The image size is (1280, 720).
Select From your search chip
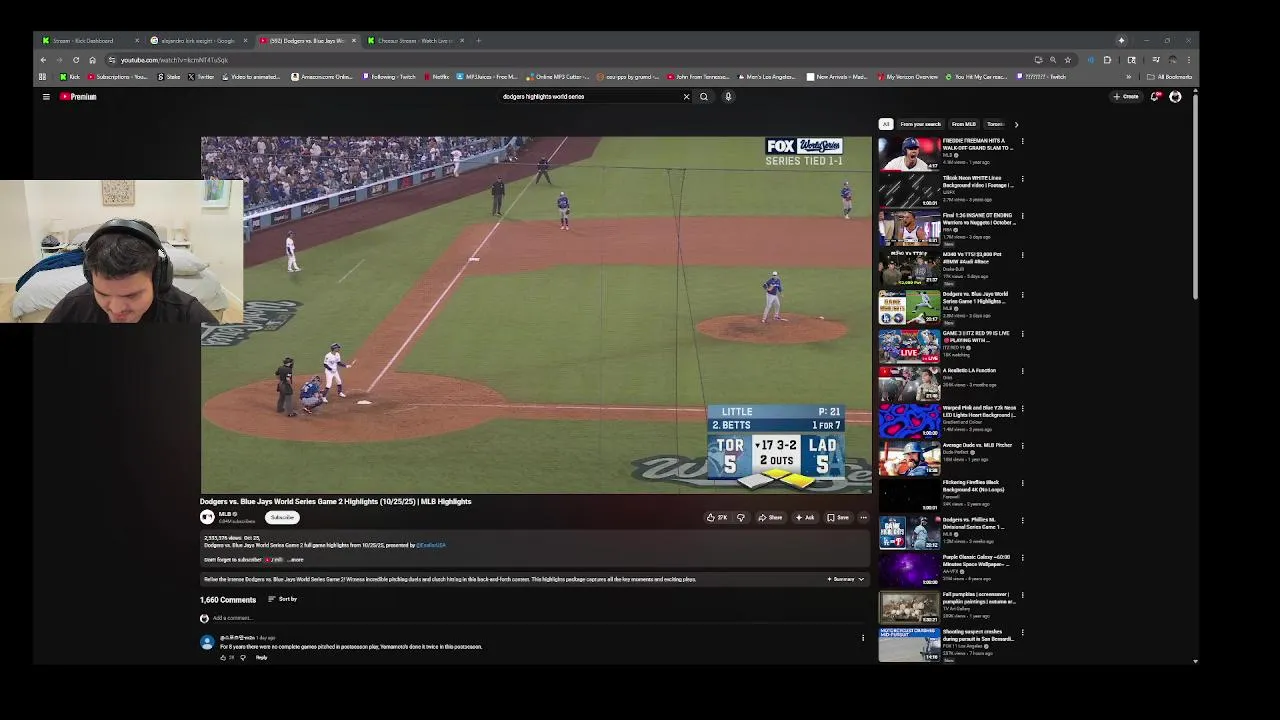(x=920, y=124)
